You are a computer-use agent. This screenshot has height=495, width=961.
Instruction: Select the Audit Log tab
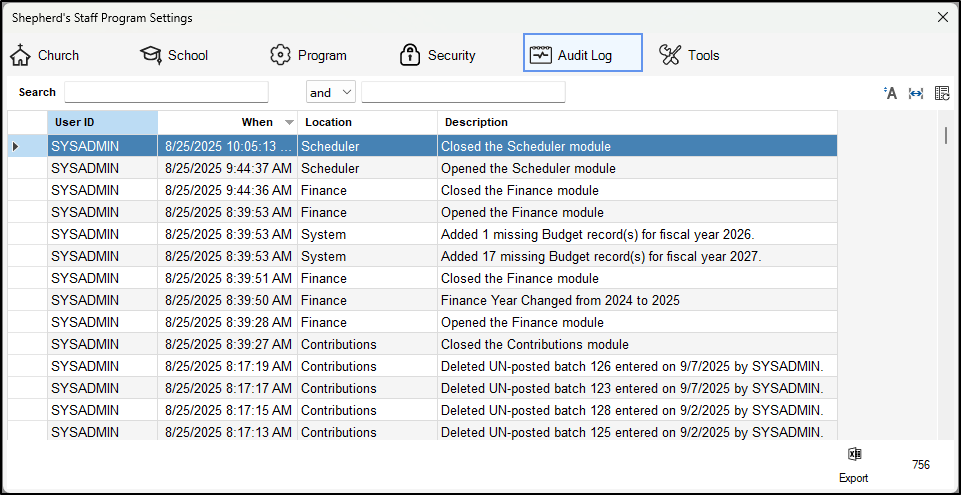[582, 54]
